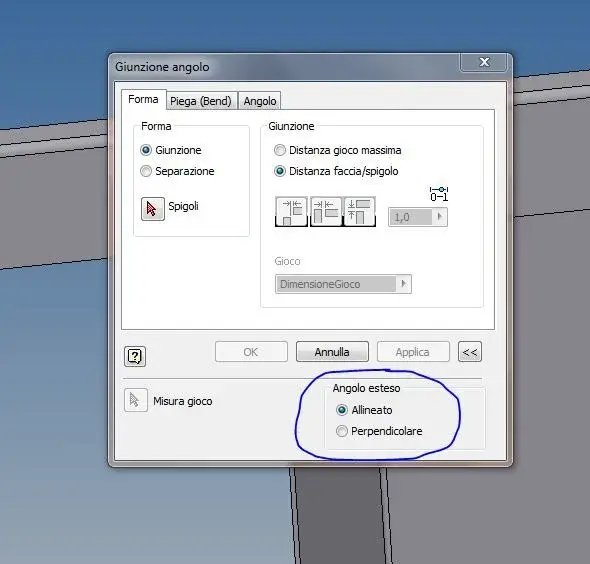Click the Spigoli edge selection arrow icon
This screenshot has width=590, height=564.
pos(152,209)
